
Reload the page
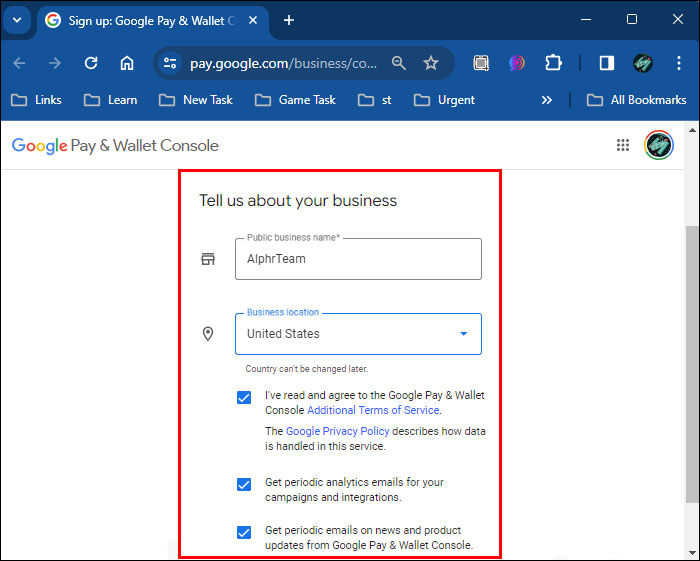[x=91, y=63]
